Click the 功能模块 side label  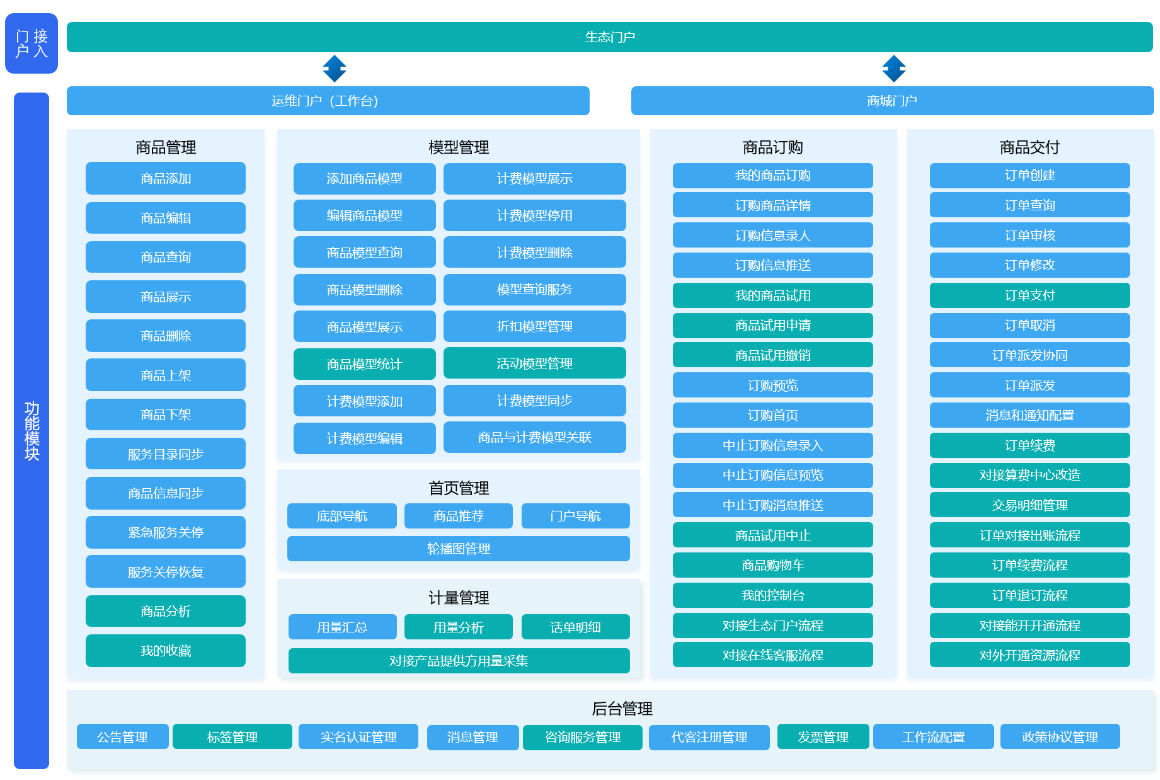click(x=32, y=430)
